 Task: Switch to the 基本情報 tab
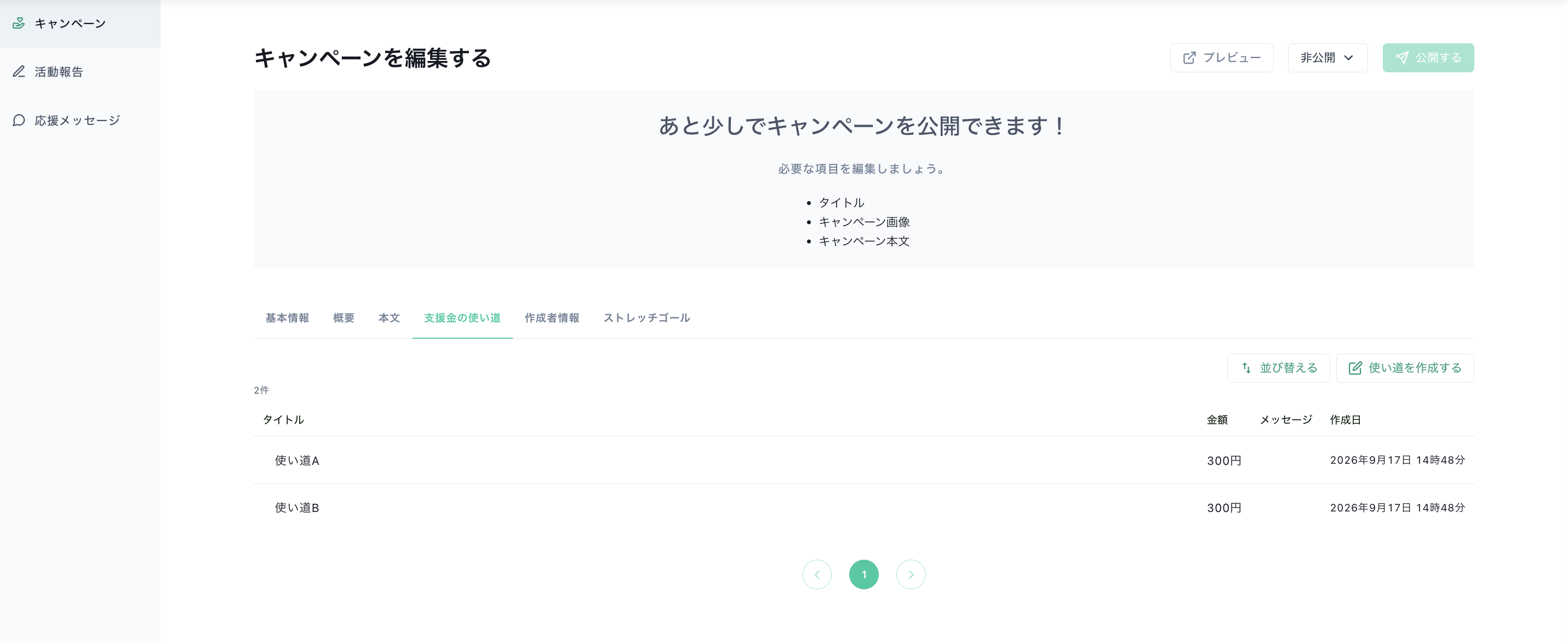coord(287,318)
